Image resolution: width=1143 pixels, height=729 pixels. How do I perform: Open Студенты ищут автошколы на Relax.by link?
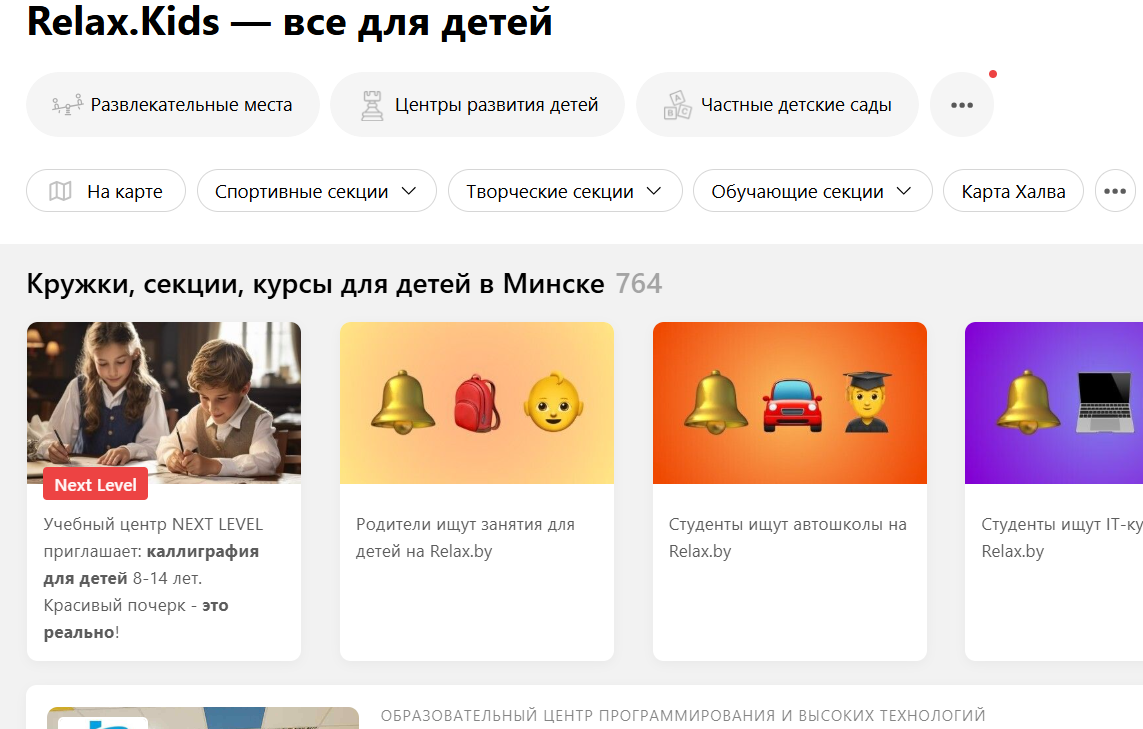pyautogui.click(x=787, y=537)
